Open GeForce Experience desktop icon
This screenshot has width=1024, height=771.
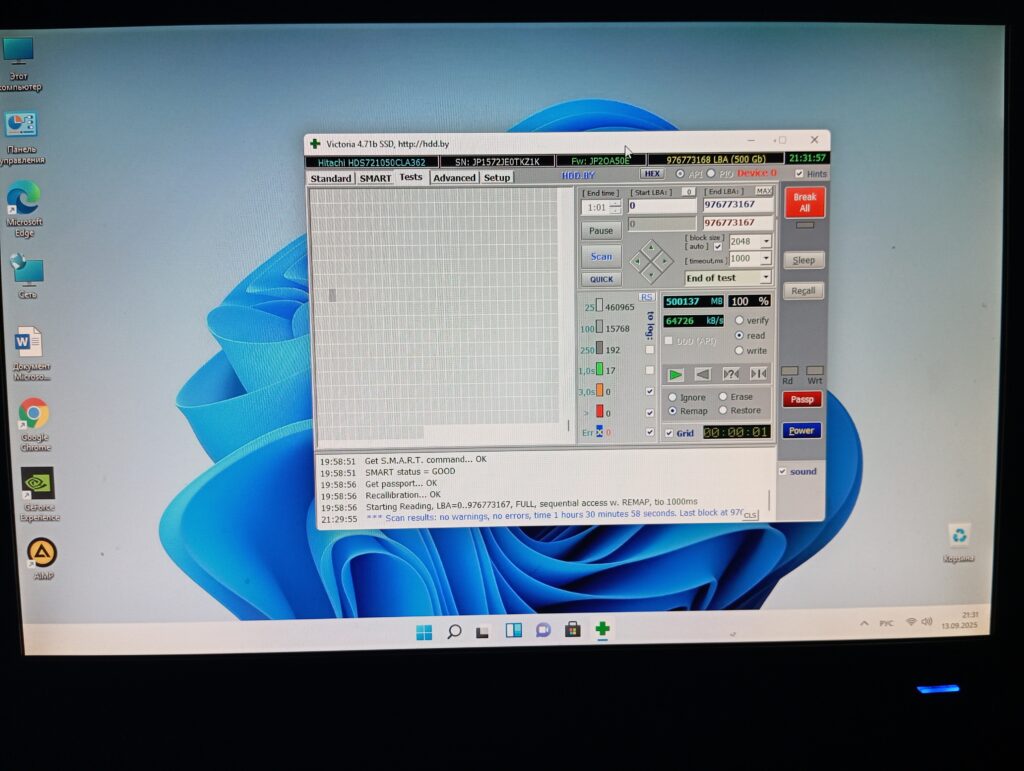[39, 494]
